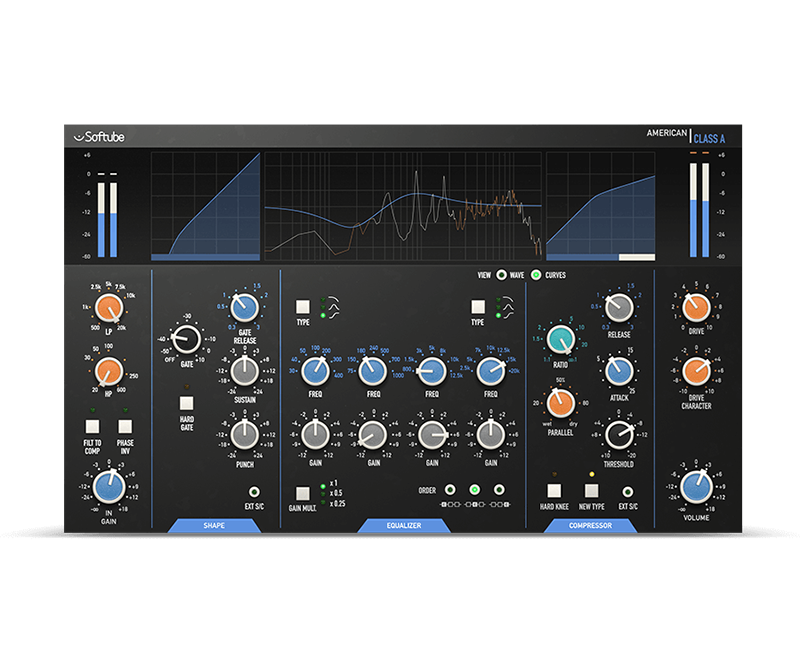Image resolution: width=800 pixels, height=660 pixels.
Task: Click the black GATE threshold knob
Action: point(187,339)
